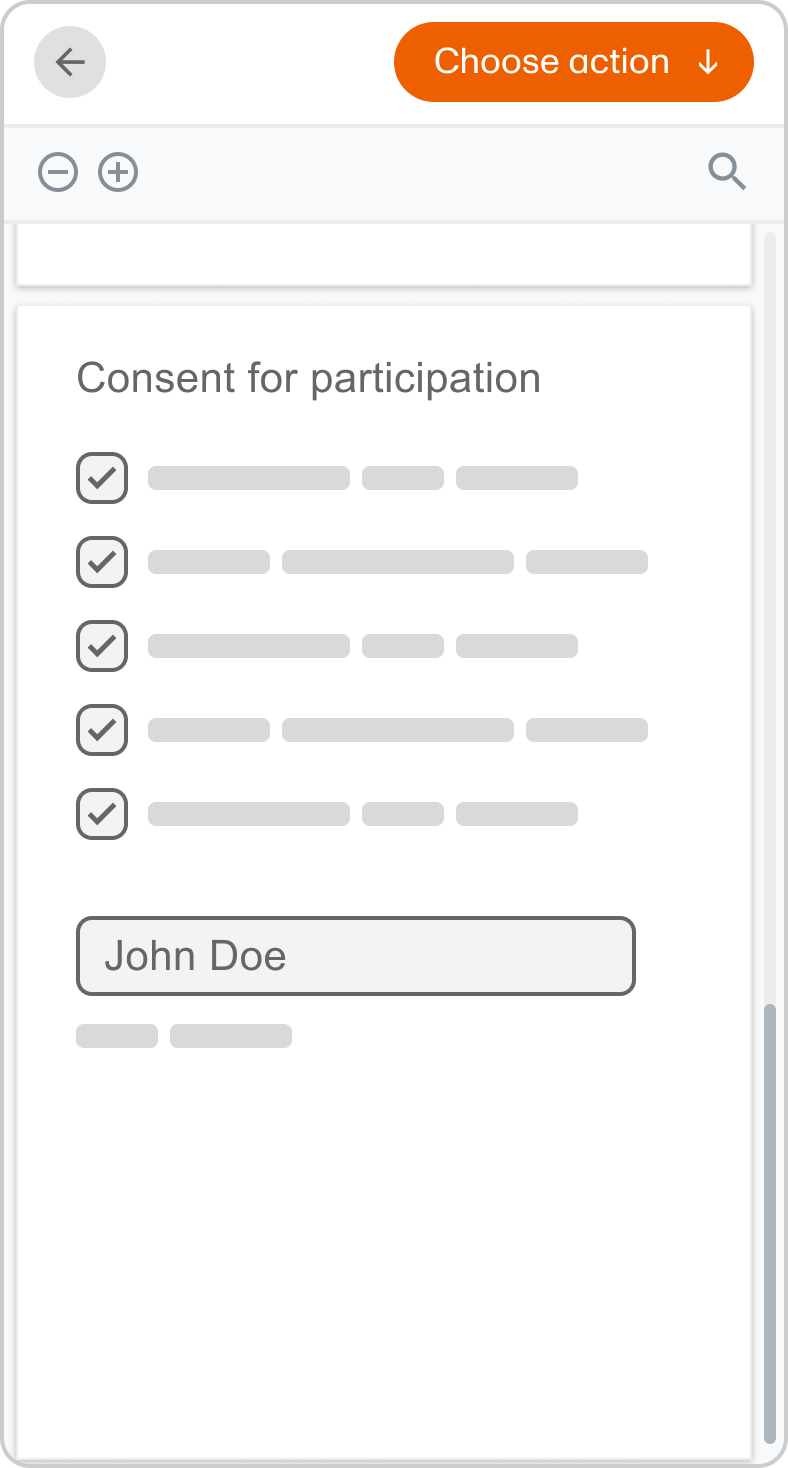Image resolution: width=788 pixels, height=1468 pixels.
Task: Clear the fourth consent checkbox
Action: (x=102, y=730)
